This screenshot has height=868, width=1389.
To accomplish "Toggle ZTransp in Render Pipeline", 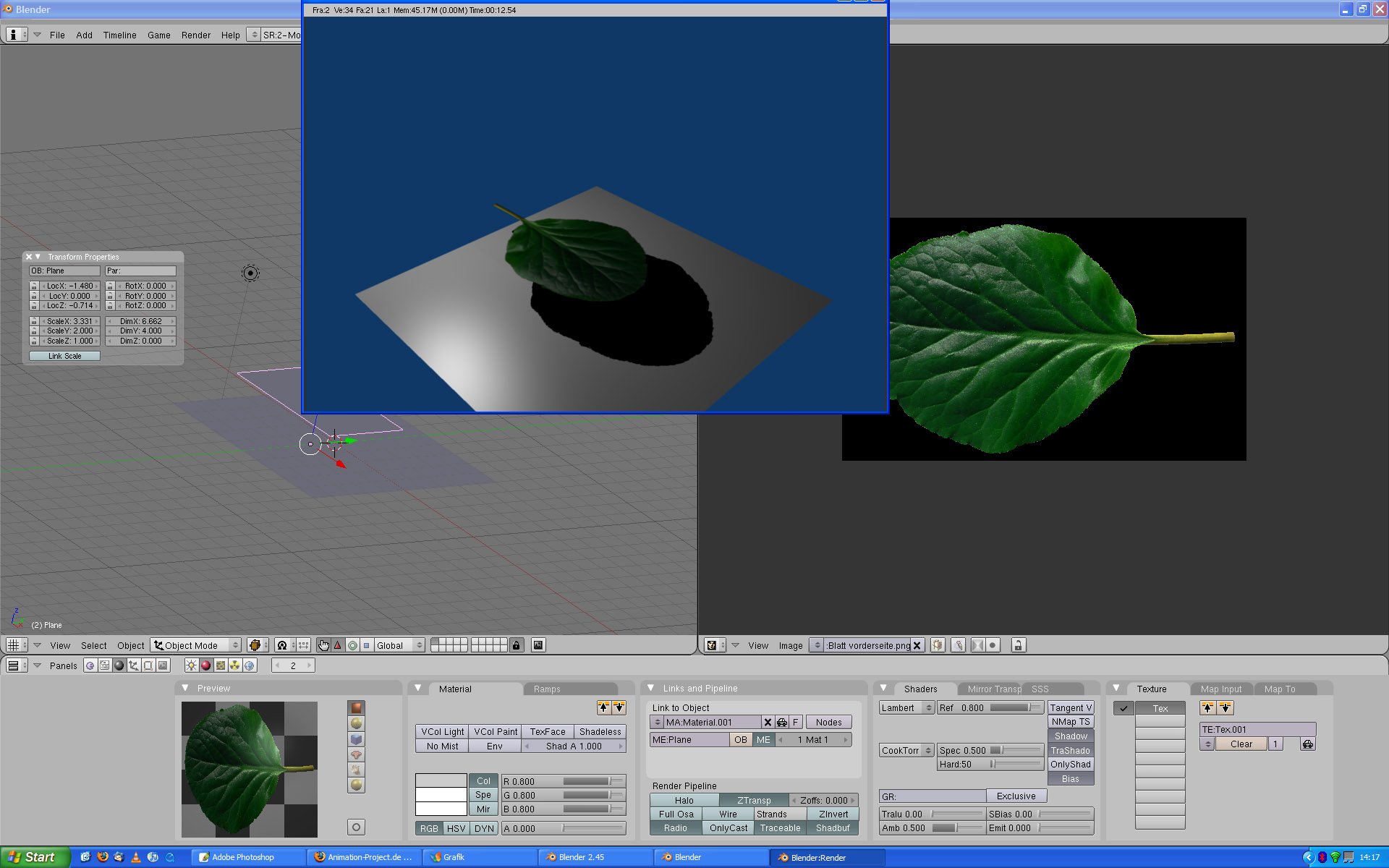I will click(753, 800).
